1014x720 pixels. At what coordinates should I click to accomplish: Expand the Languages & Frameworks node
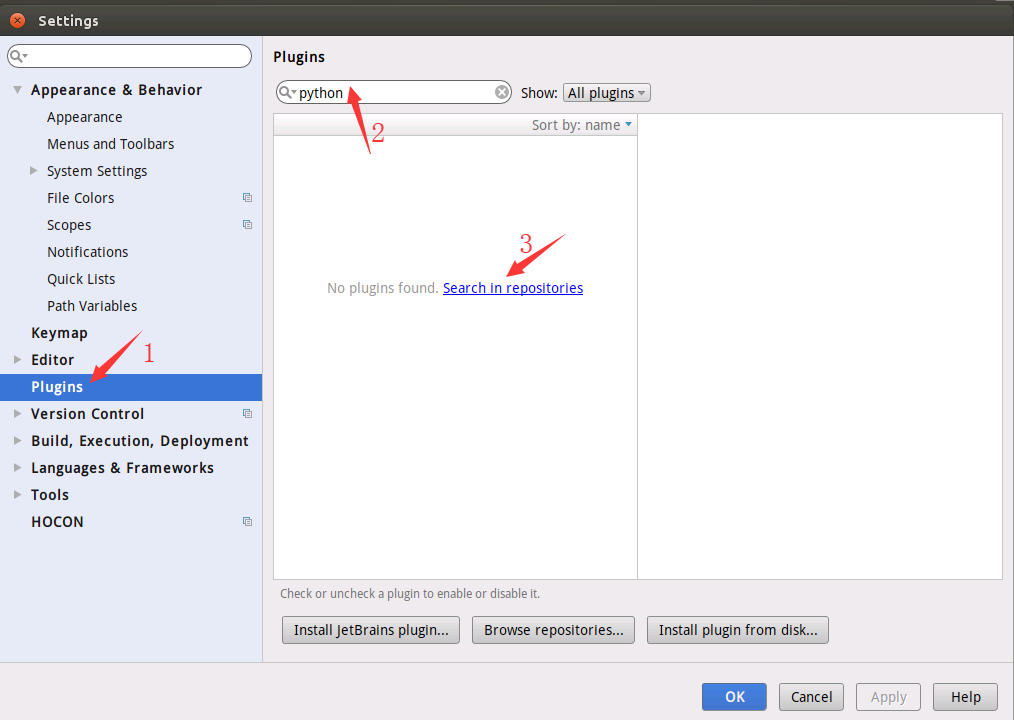point(16,467)
